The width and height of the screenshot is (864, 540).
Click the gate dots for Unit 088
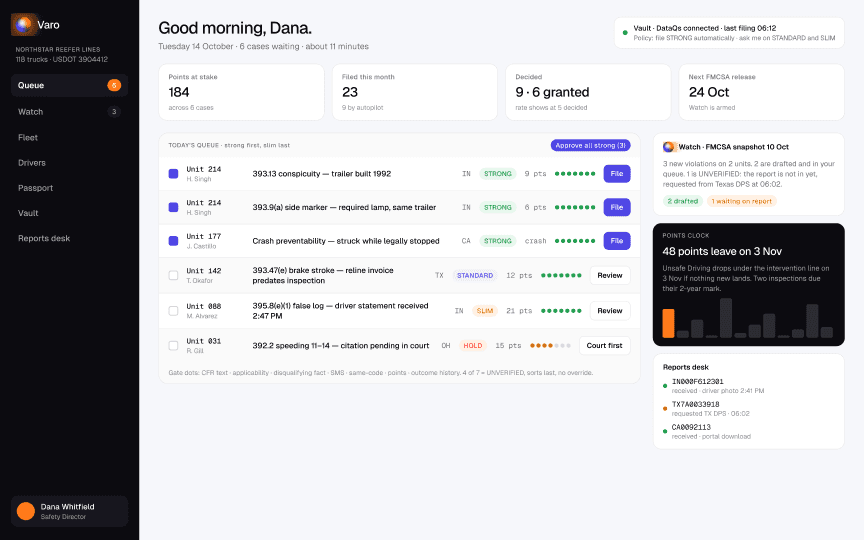coord(561,311)
